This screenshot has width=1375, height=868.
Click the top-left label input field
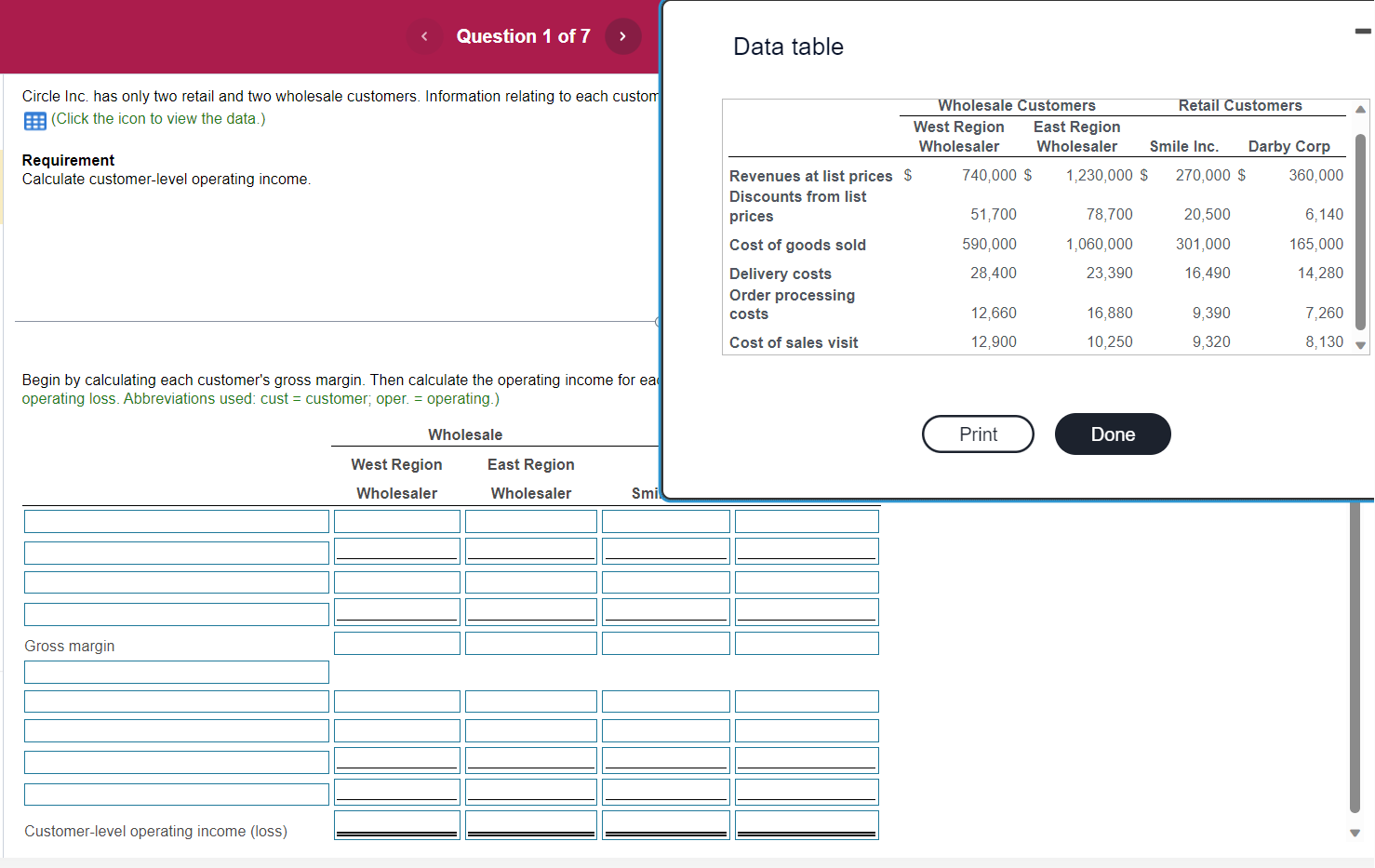click(x=176, y=521)
